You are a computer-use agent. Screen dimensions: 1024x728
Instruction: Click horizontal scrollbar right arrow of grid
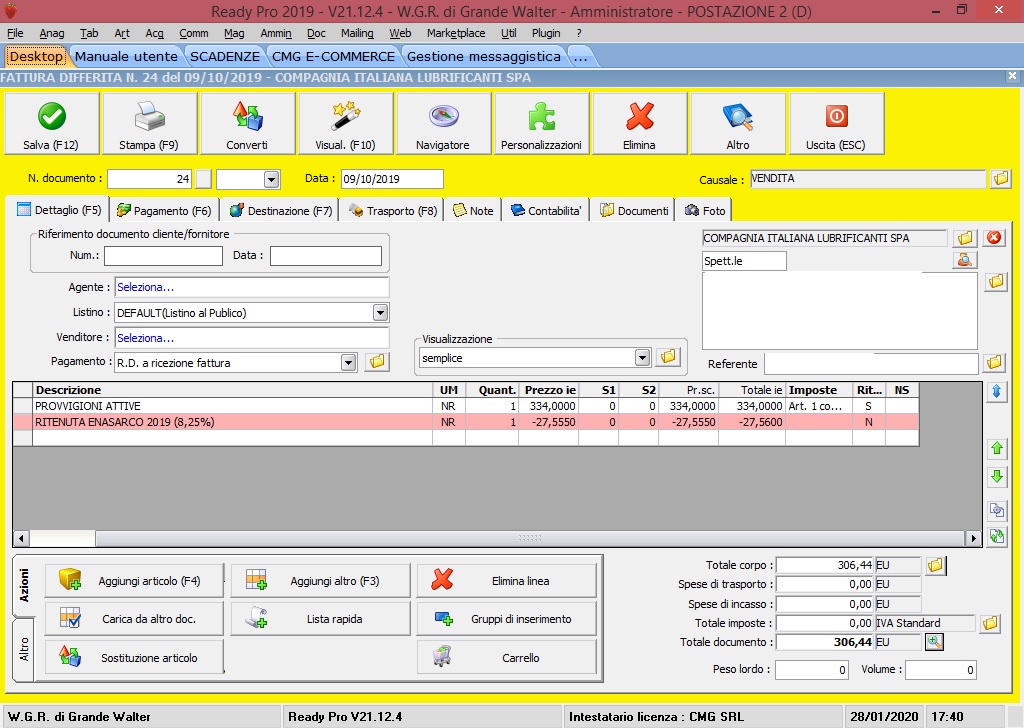coord(973,539)
